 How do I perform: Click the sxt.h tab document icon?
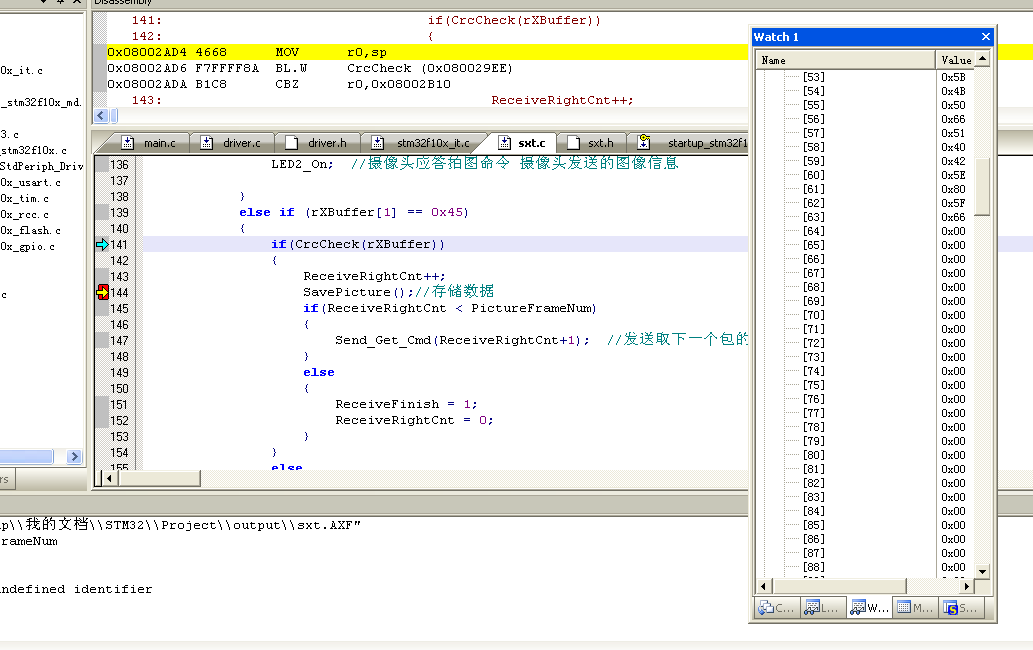coord(573,143)
